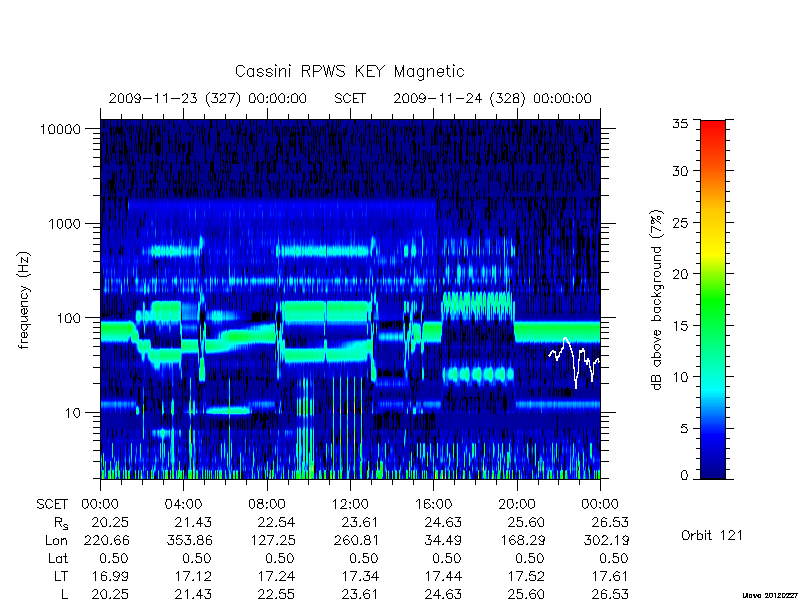Click the Lon value 168.29
Image resolution: width=800 pixels, height=600 pixels.
point(522,540)
